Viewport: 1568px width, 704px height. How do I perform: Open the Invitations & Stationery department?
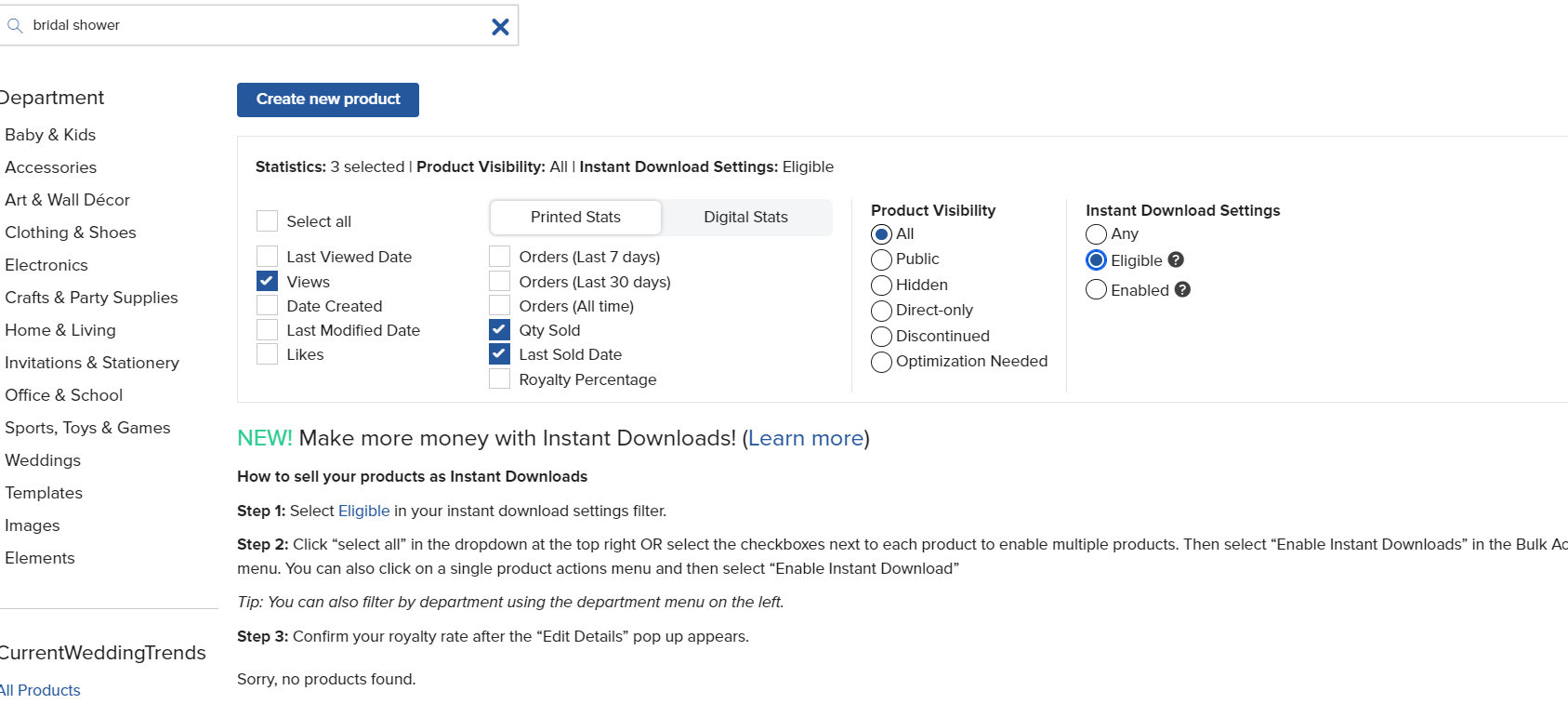point(92,363)
